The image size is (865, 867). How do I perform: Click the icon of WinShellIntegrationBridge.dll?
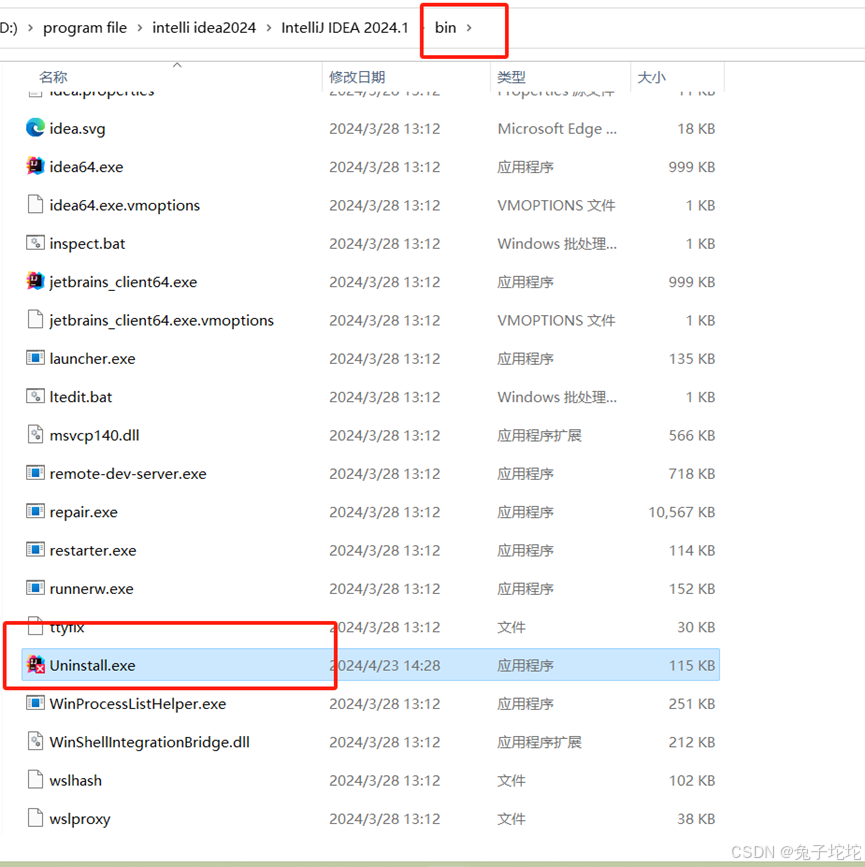(x=35, y=741)
